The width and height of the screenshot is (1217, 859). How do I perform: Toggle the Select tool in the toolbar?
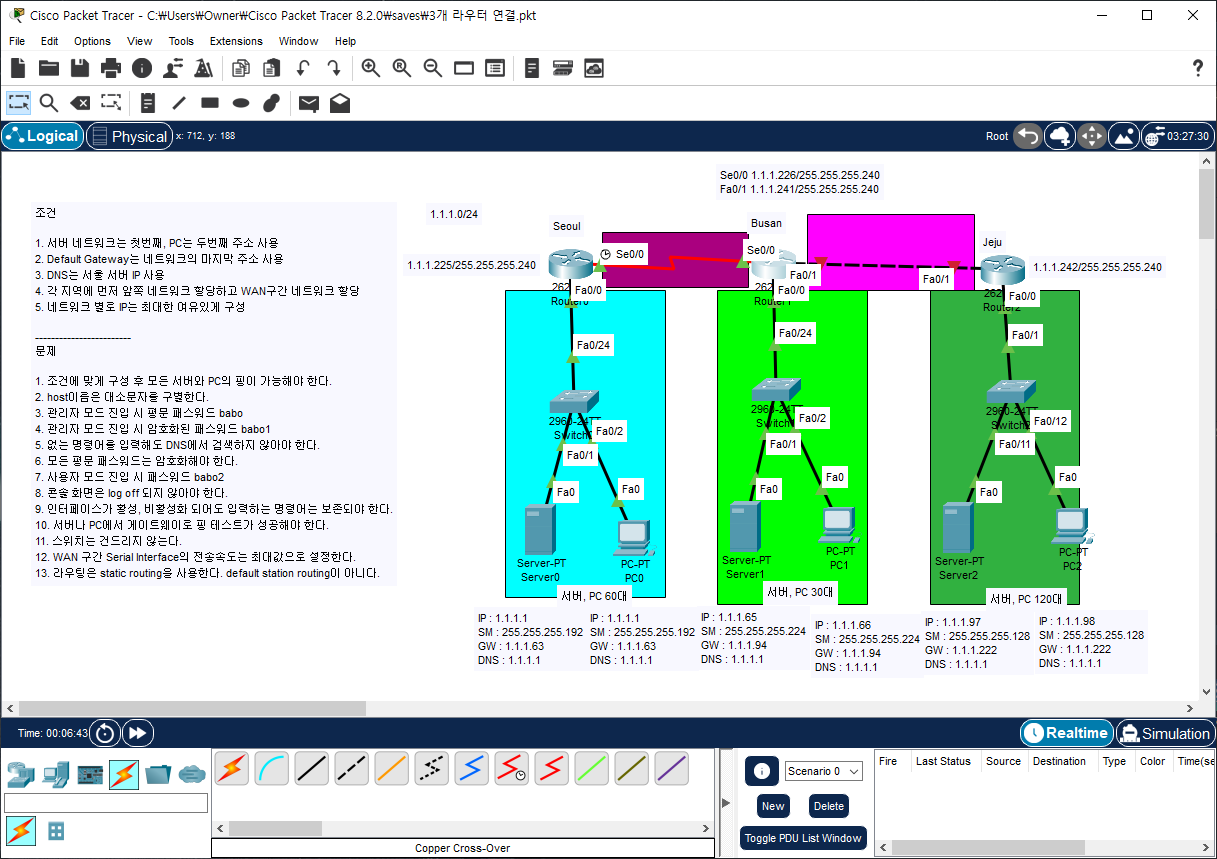18,102
